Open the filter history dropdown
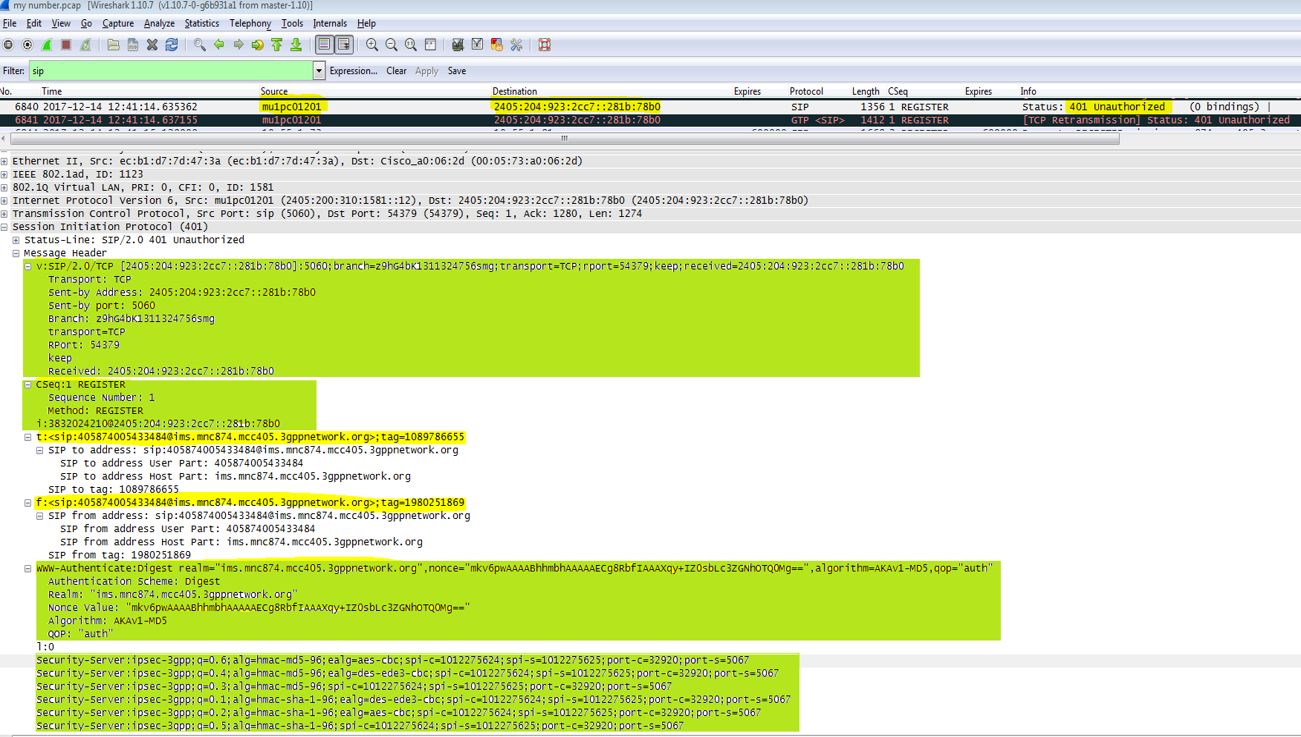 click(318, 70)
